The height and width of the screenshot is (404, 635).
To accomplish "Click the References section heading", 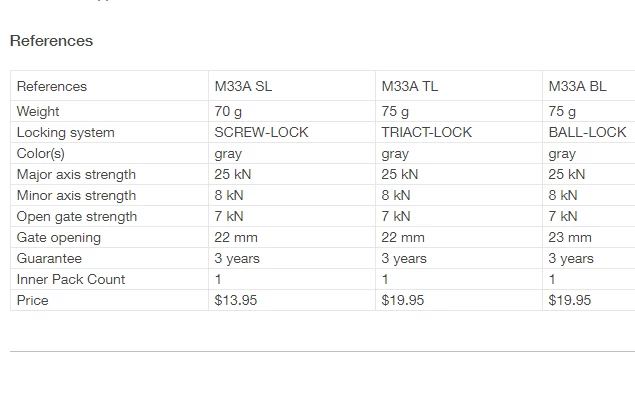I will click(x=51, y=41).
